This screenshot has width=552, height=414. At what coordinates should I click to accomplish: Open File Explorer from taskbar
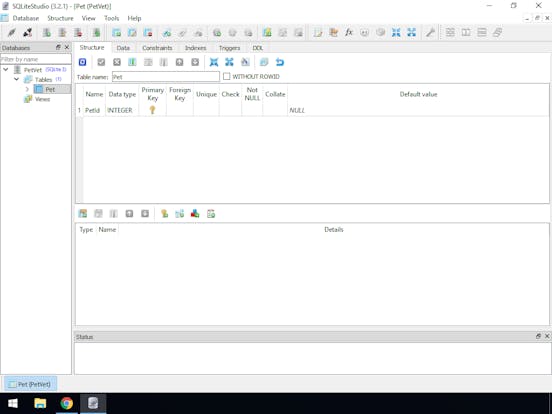tap(40, 403)
